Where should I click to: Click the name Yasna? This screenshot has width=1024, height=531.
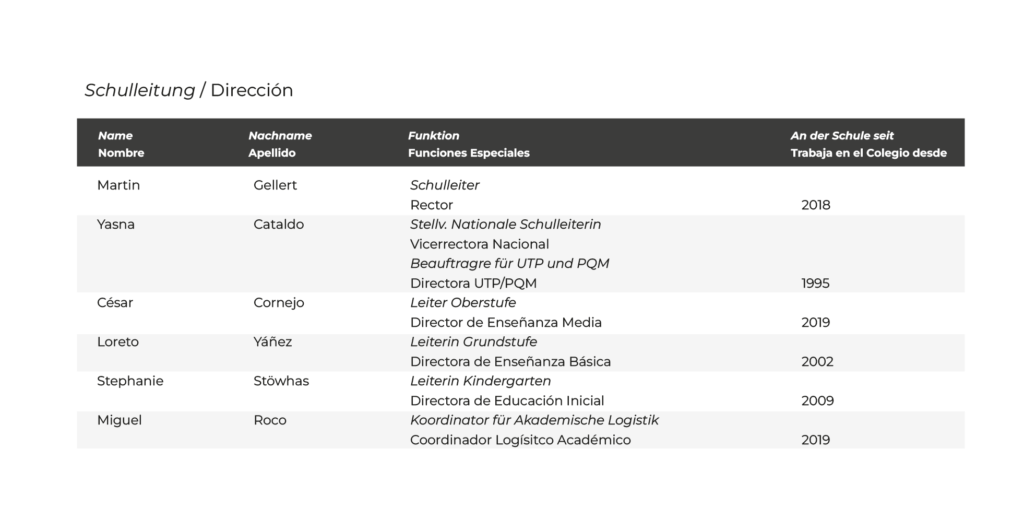116,224
